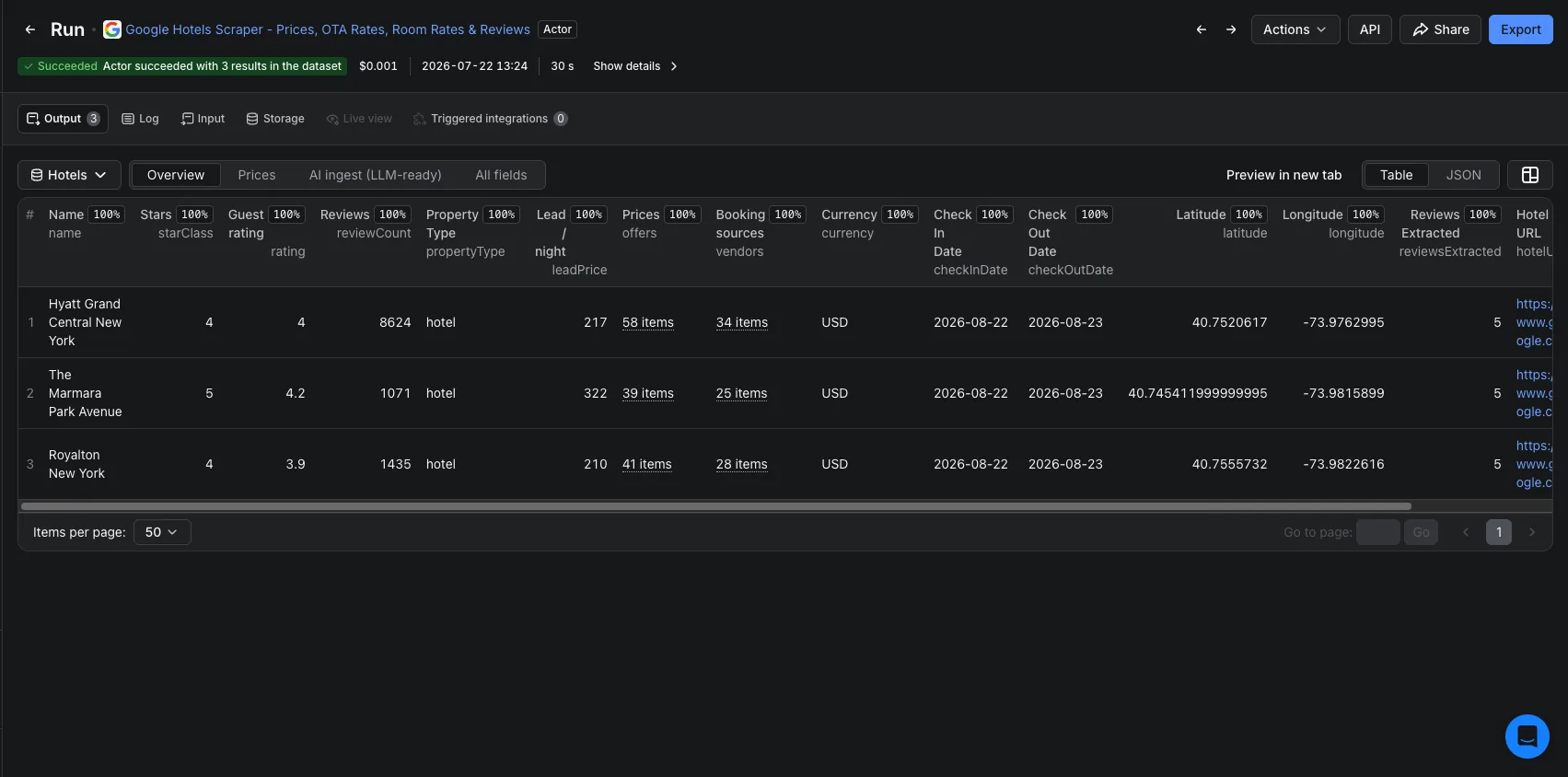This screenshot has height=777, width=1568.
Task: Click the horizontal table scrollbar
Action: pos(715,506)
